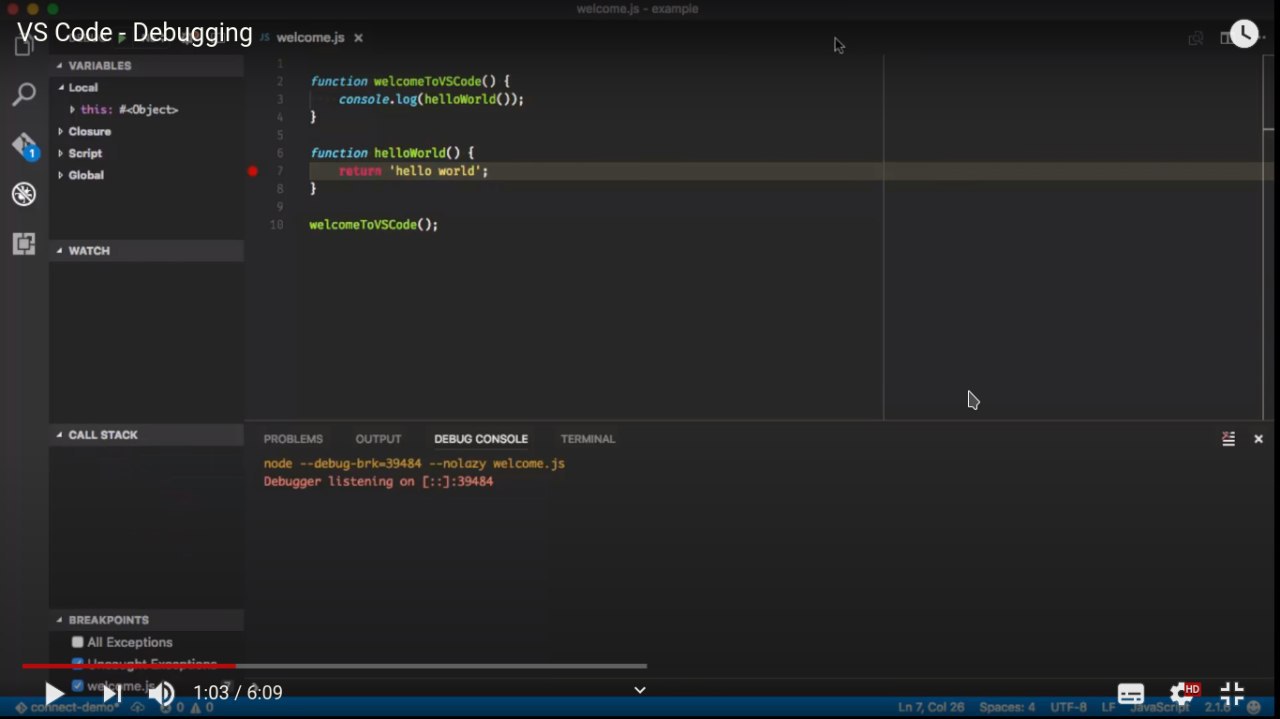Mute the video volume

tap(161, 693)
